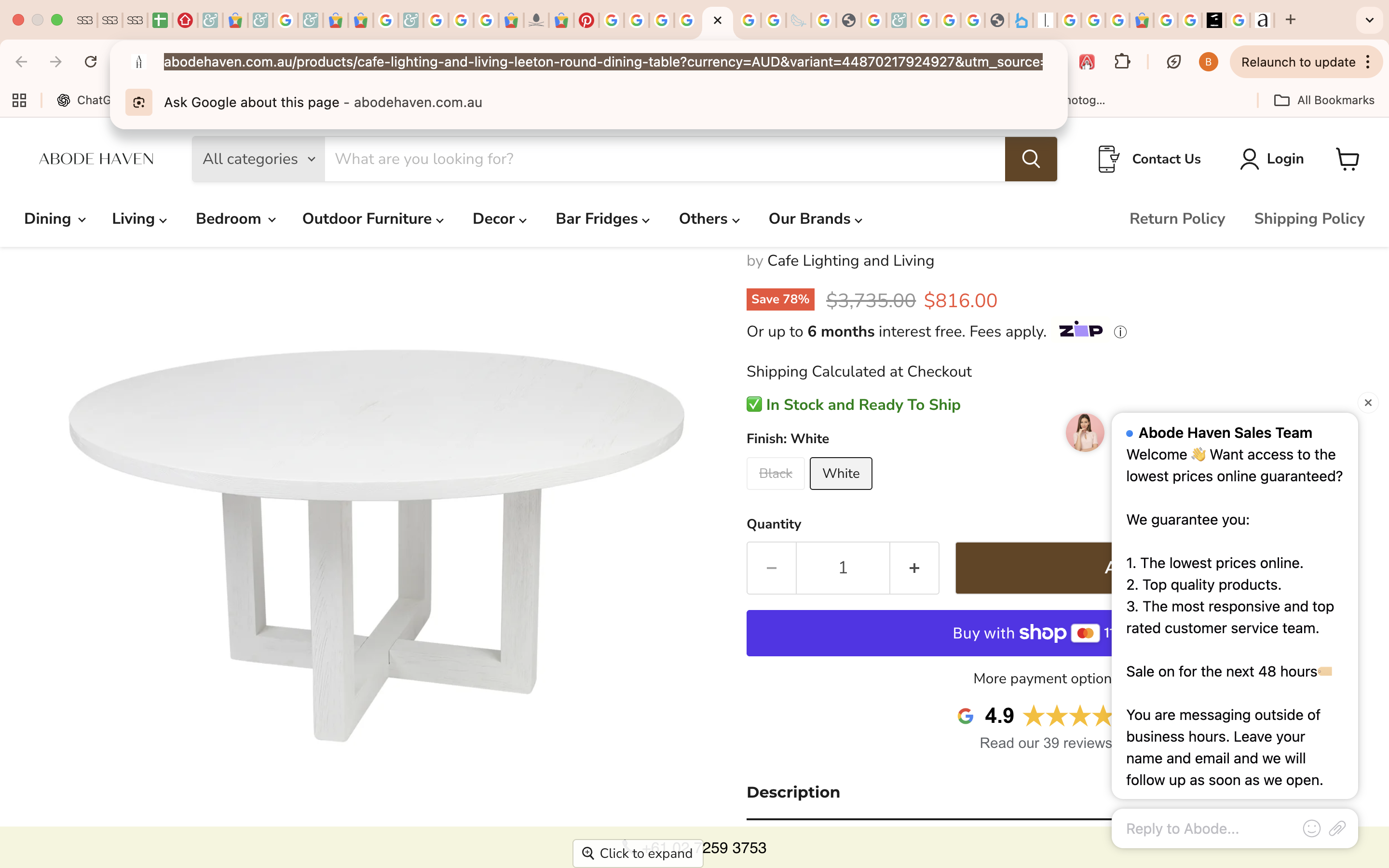The width and height of the screenshot is (1389, 868).
Task: Open a new browser tab
Action: (1291, 20)
